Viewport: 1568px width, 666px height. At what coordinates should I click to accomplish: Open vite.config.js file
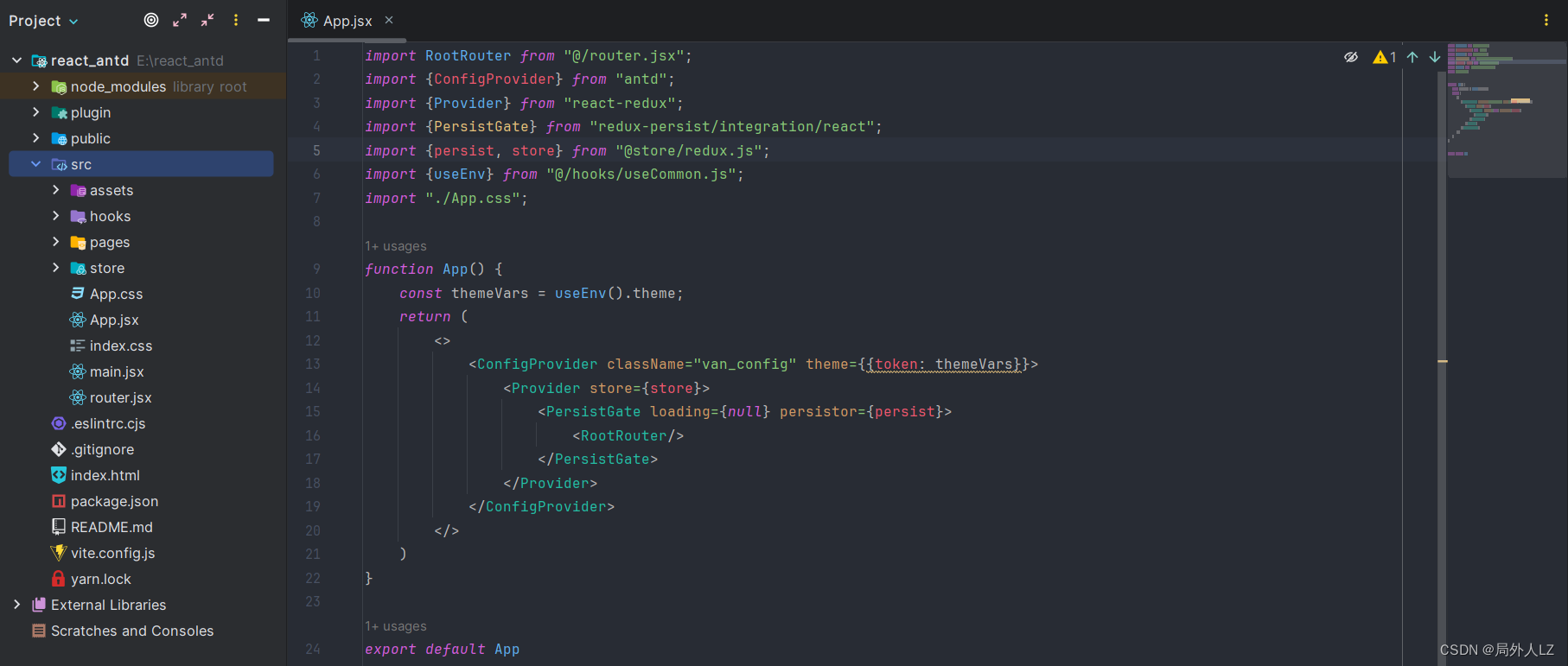pyautogui.click(x=112, y=553)
